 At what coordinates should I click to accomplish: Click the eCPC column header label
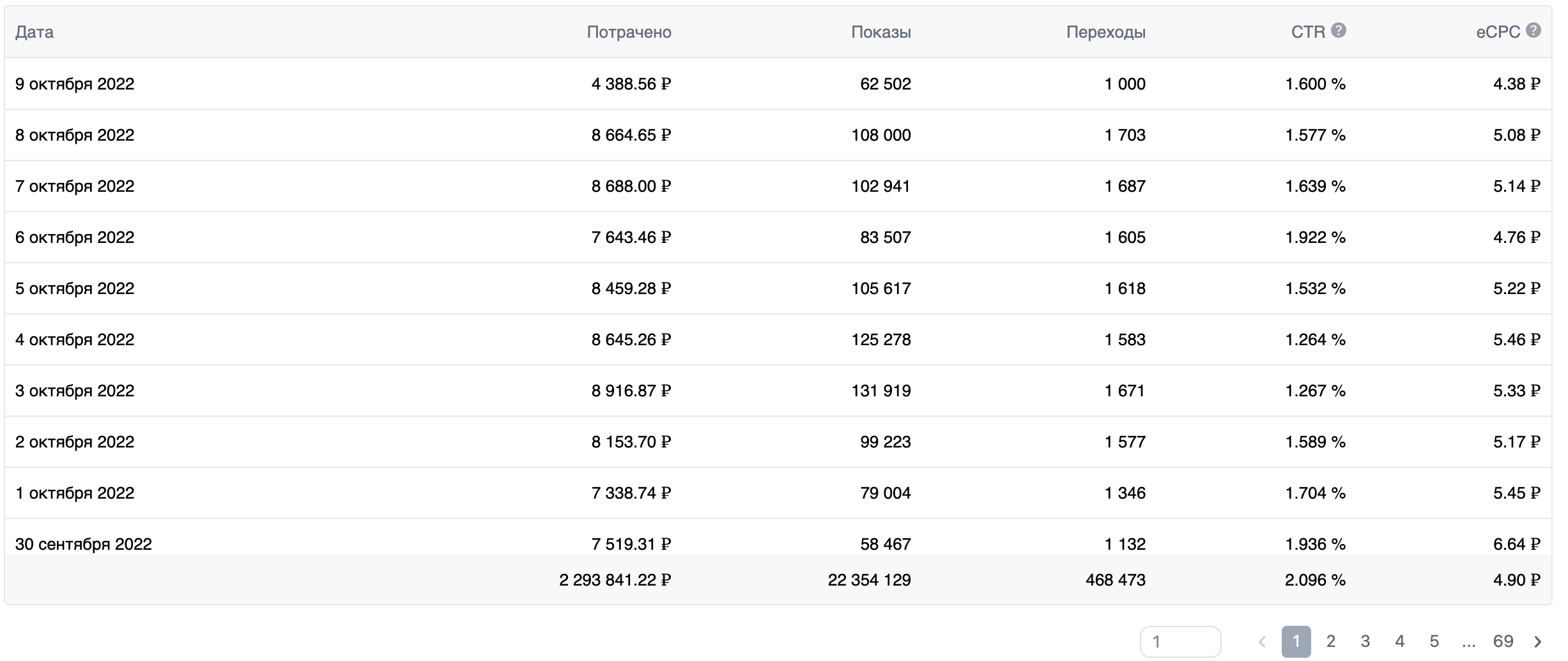(1498, 32)
